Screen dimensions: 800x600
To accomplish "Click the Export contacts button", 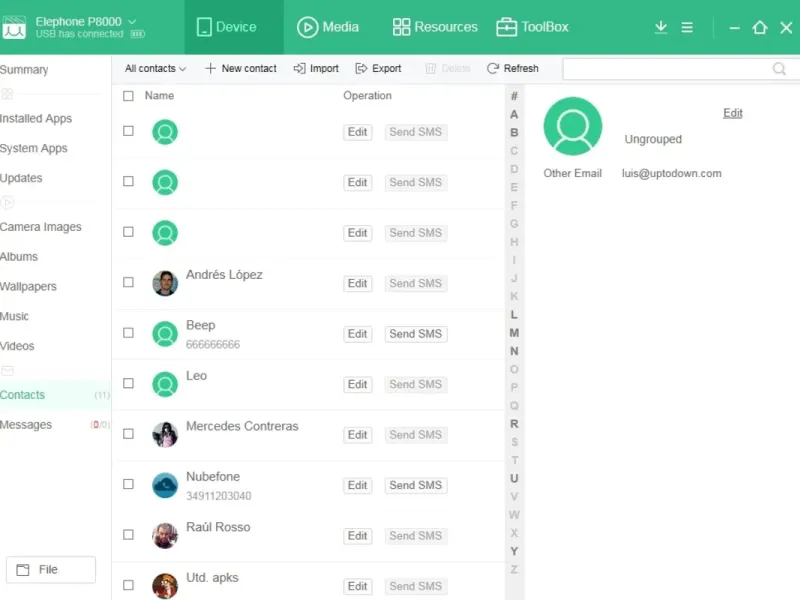I will click(x=378, y=68).
